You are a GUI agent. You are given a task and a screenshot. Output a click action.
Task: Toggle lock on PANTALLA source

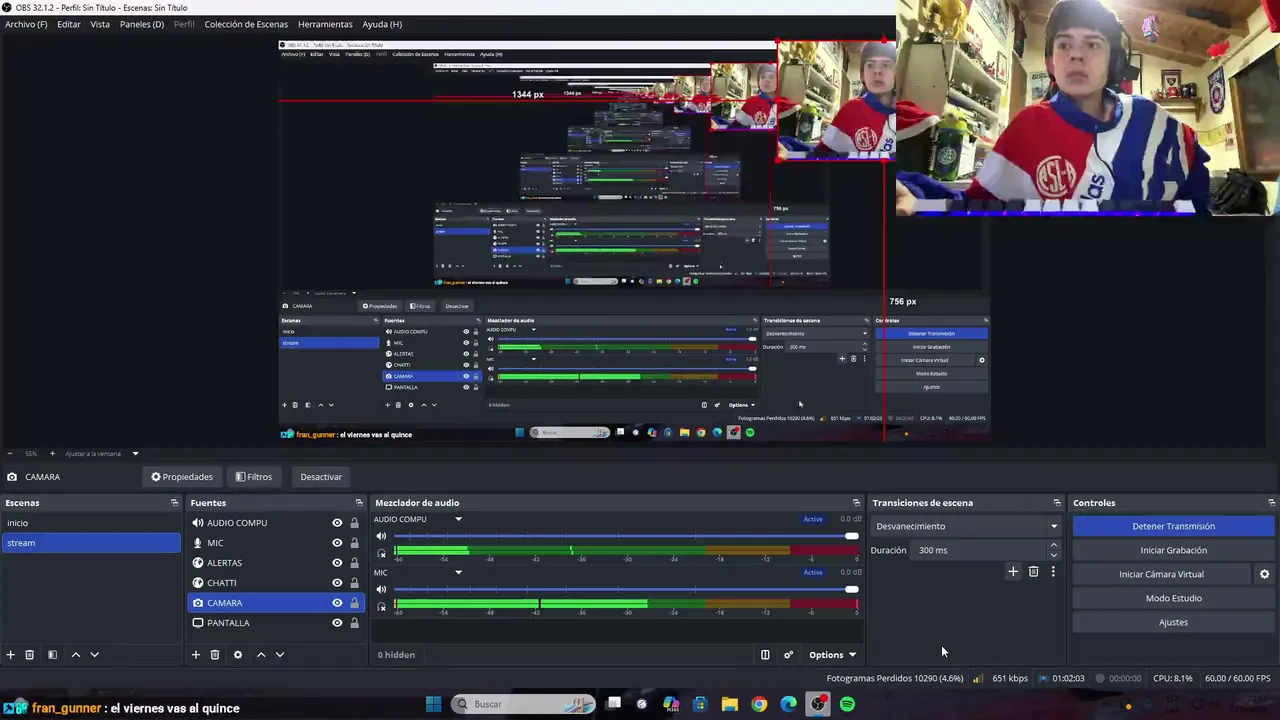[354, 623]
